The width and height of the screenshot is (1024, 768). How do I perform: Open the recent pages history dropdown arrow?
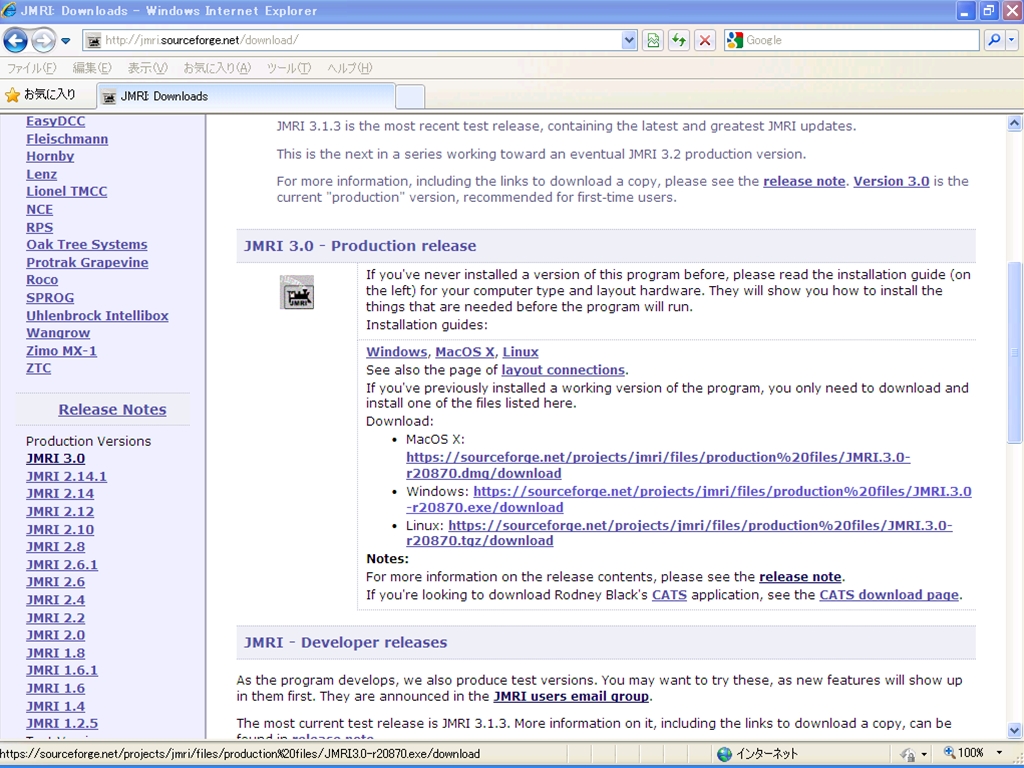click(65, 40)
